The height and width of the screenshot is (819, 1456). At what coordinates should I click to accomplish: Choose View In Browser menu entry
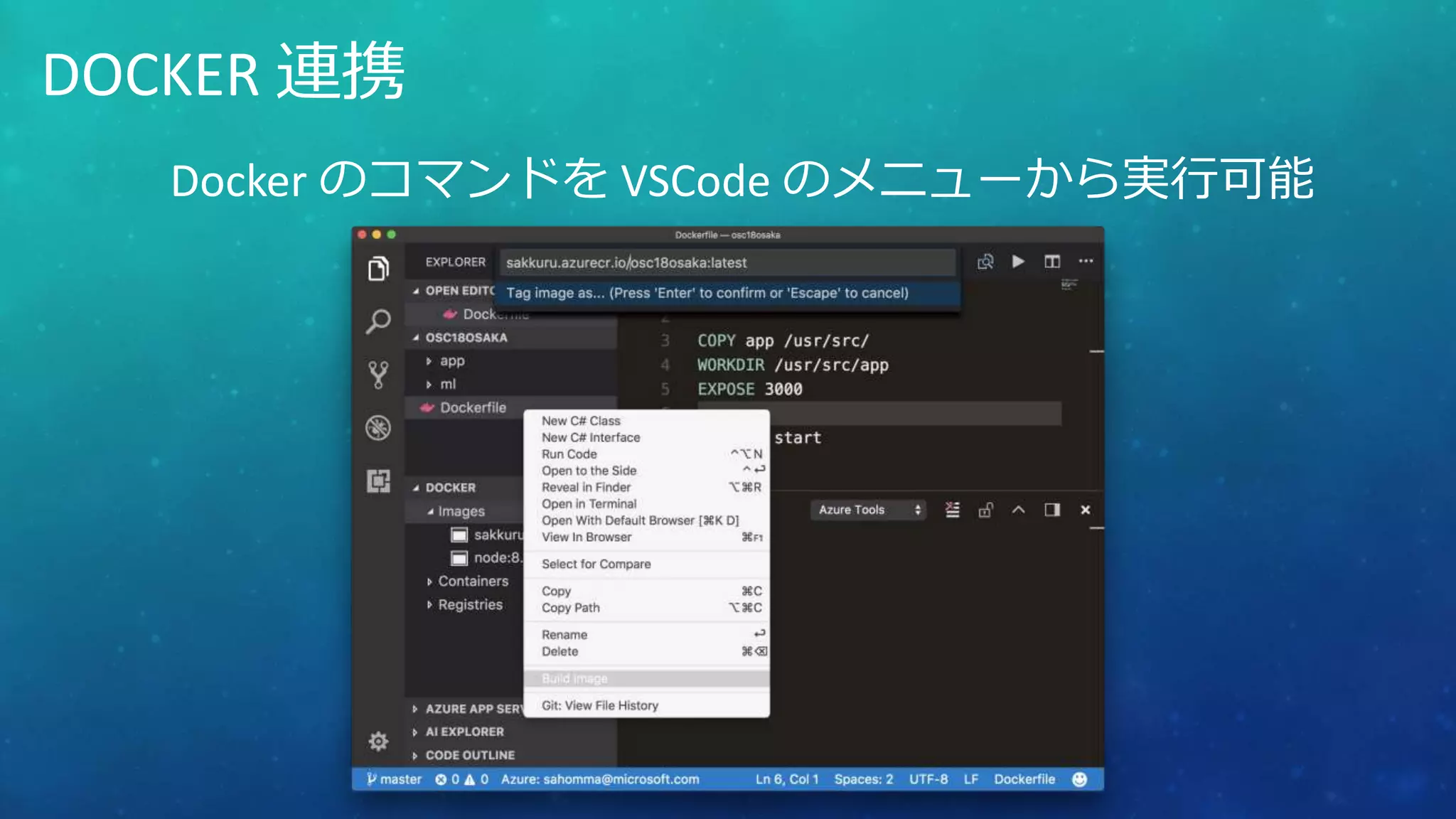646,537
